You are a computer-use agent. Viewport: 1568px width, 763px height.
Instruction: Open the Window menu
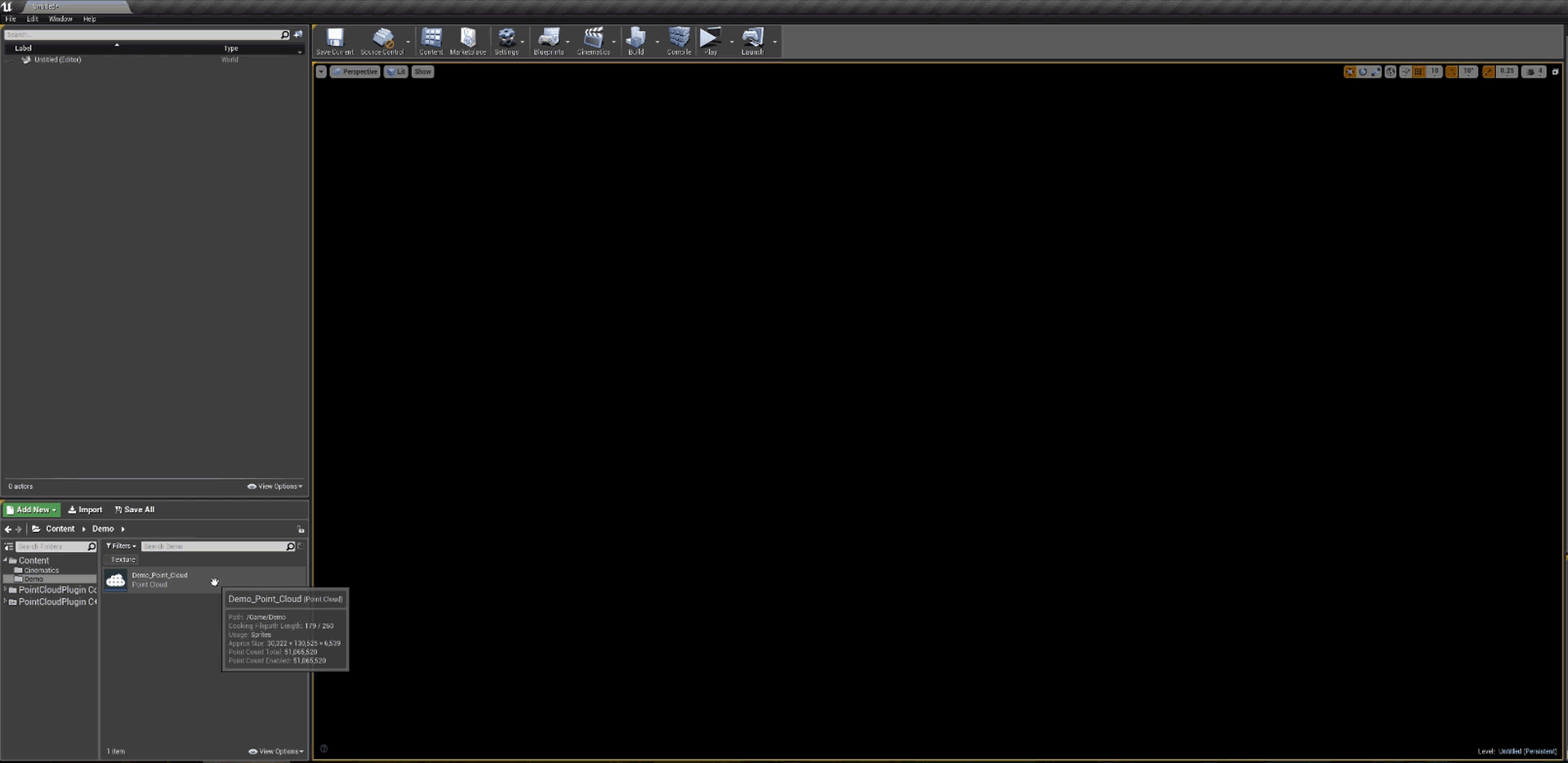60,19
